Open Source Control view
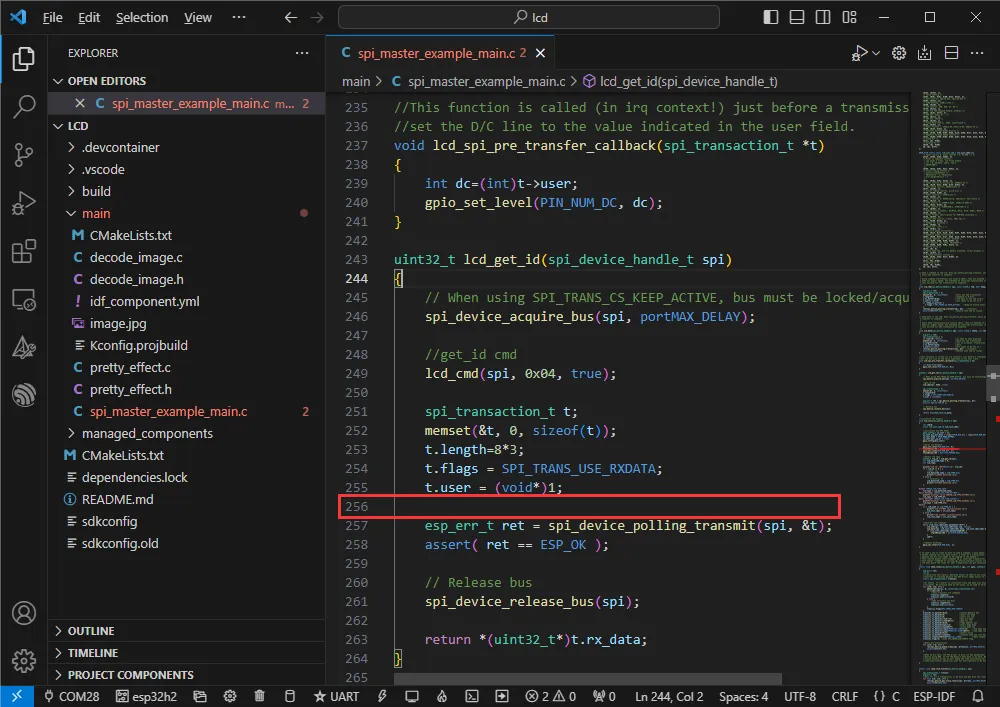 [x=24, y=155]
